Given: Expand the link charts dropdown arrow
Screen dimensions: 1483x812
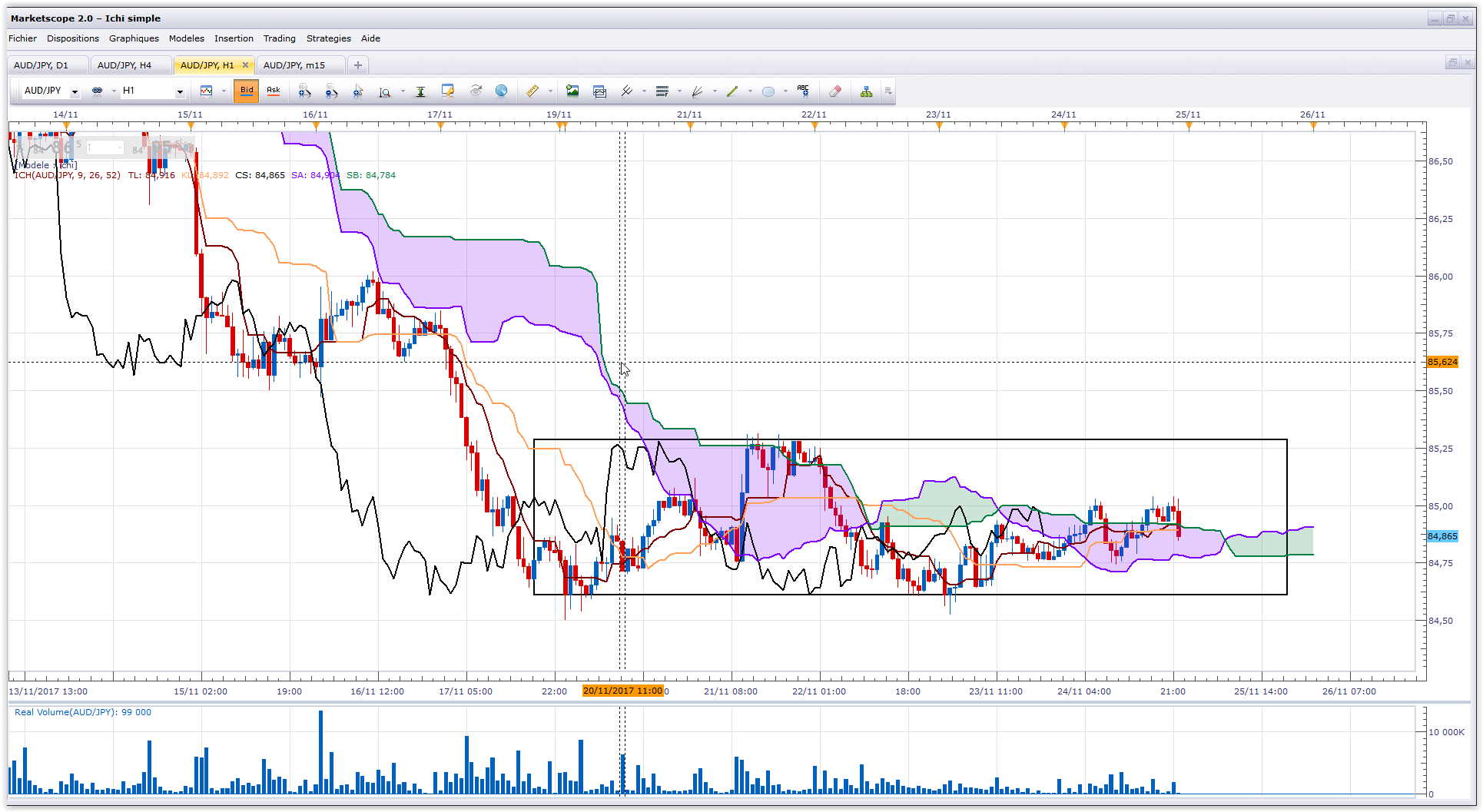Looking at the screenshot, I should 114,91.
